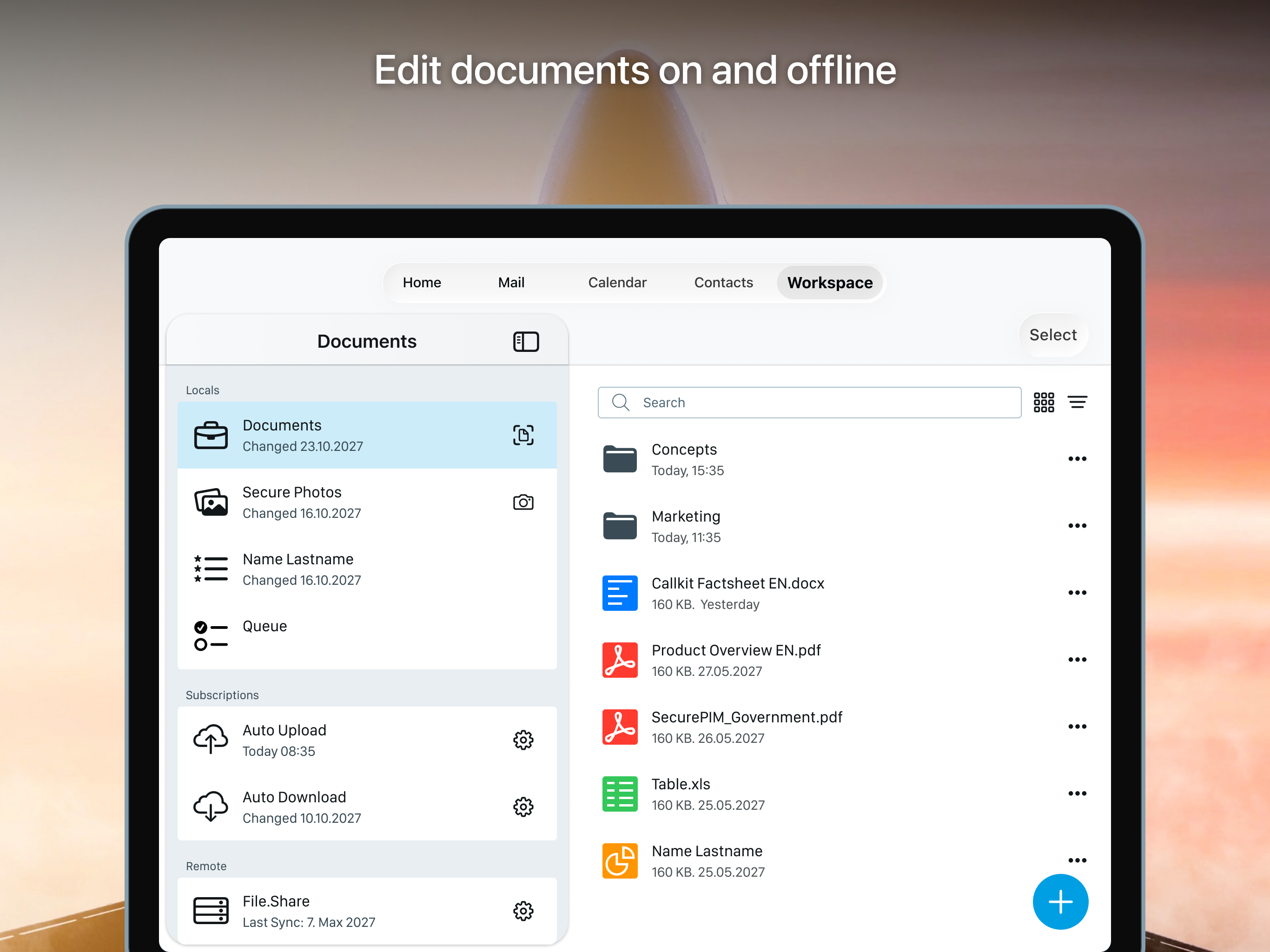This screenshot has width=1270, height=952.
Task: Click into the Search field
Action: 809,403
